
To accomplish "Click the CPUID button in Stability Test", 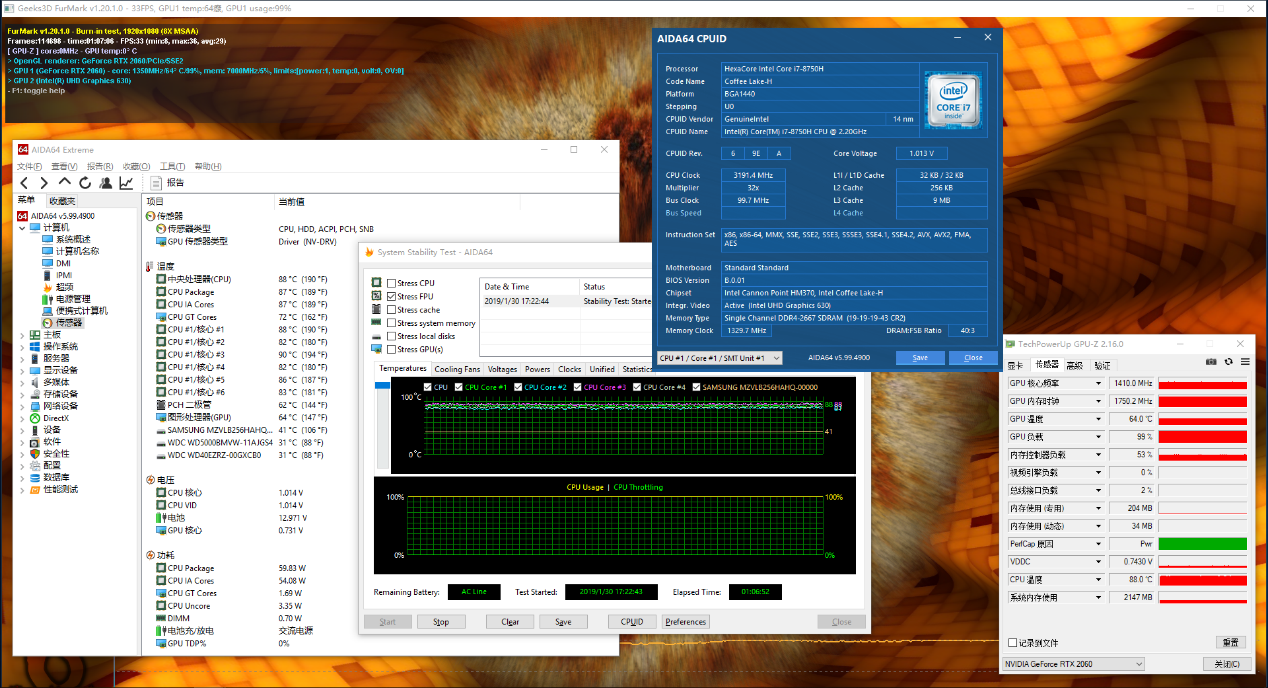I will (631, 622).
